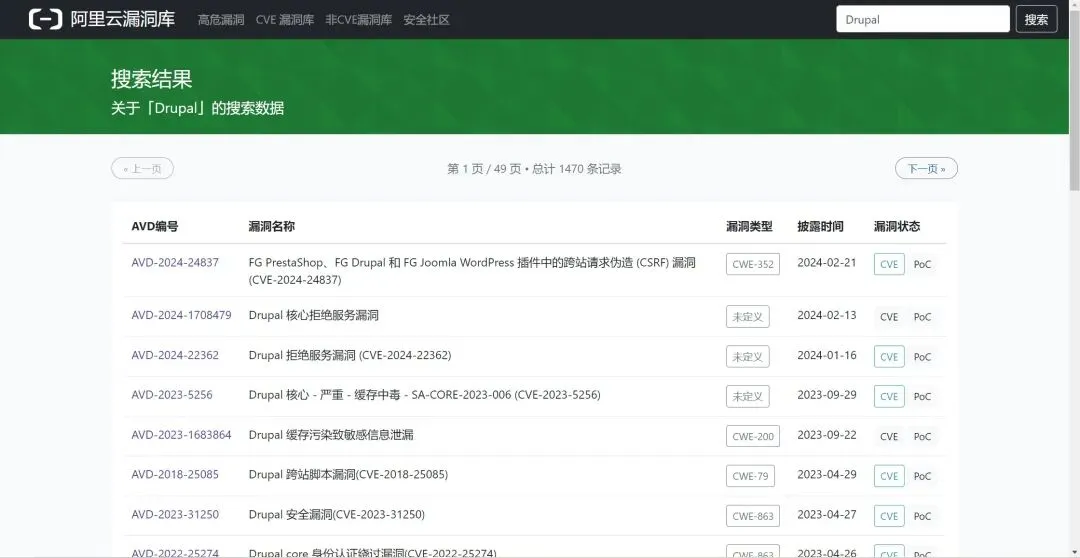This screenshot has height=558, width=1080.
Task: Open AVD-2024-1708479 link
Action: 181,315
